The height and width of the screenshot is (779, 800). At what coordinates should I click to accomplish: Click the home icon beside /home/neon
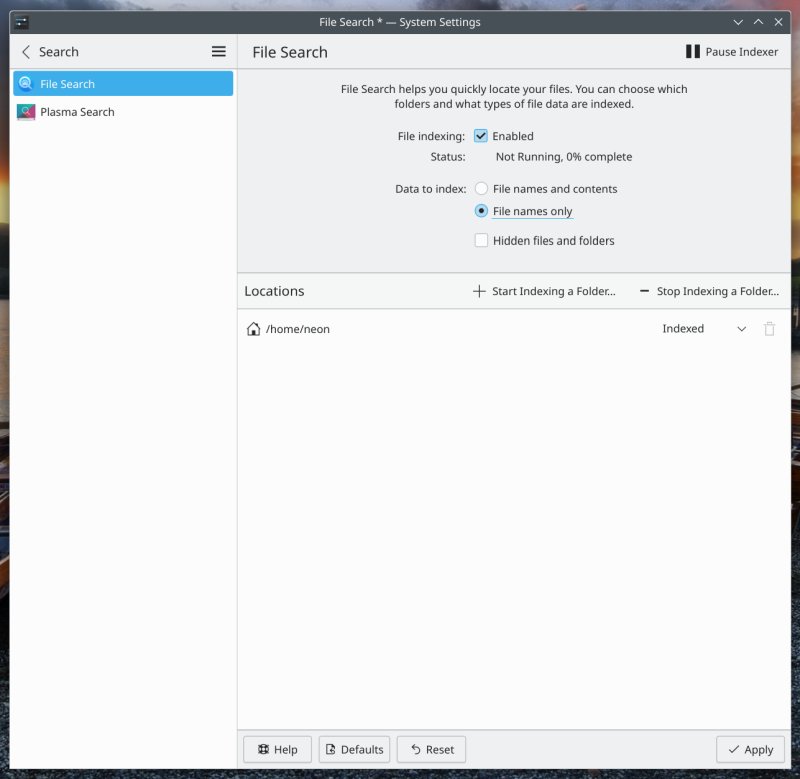pos(253,328)
